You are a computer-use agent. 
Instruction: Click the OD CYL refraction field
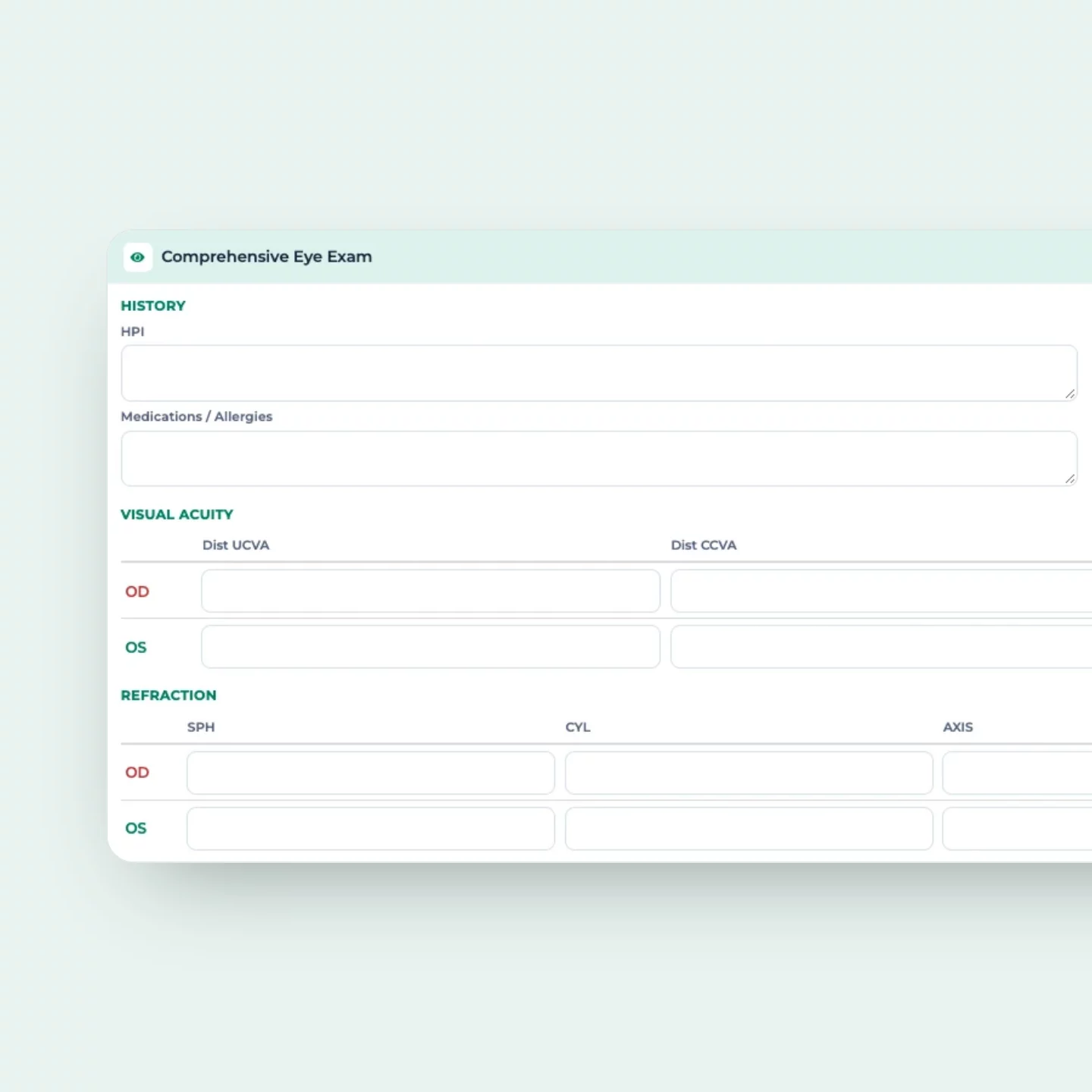point(748,773)
